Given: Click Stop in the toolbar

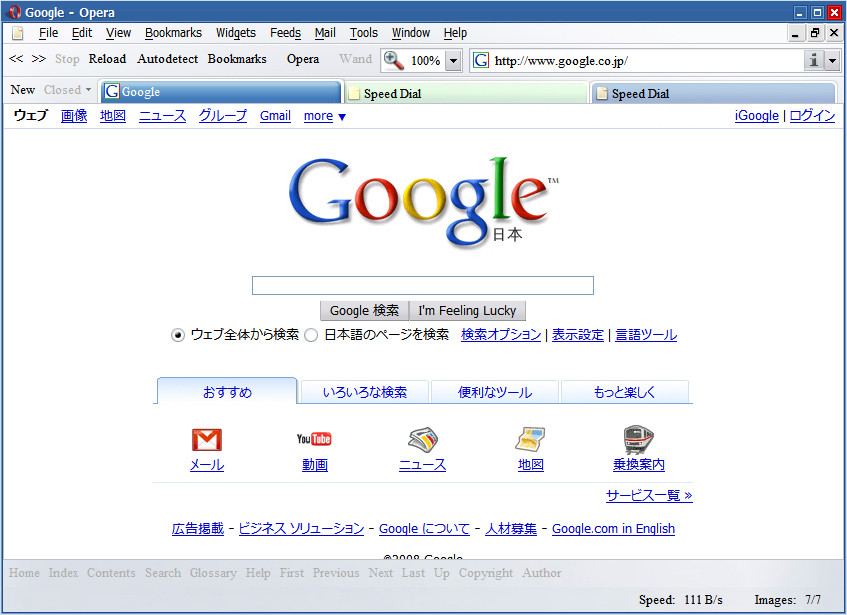Looking at the screenshot, I should point(67,59).
